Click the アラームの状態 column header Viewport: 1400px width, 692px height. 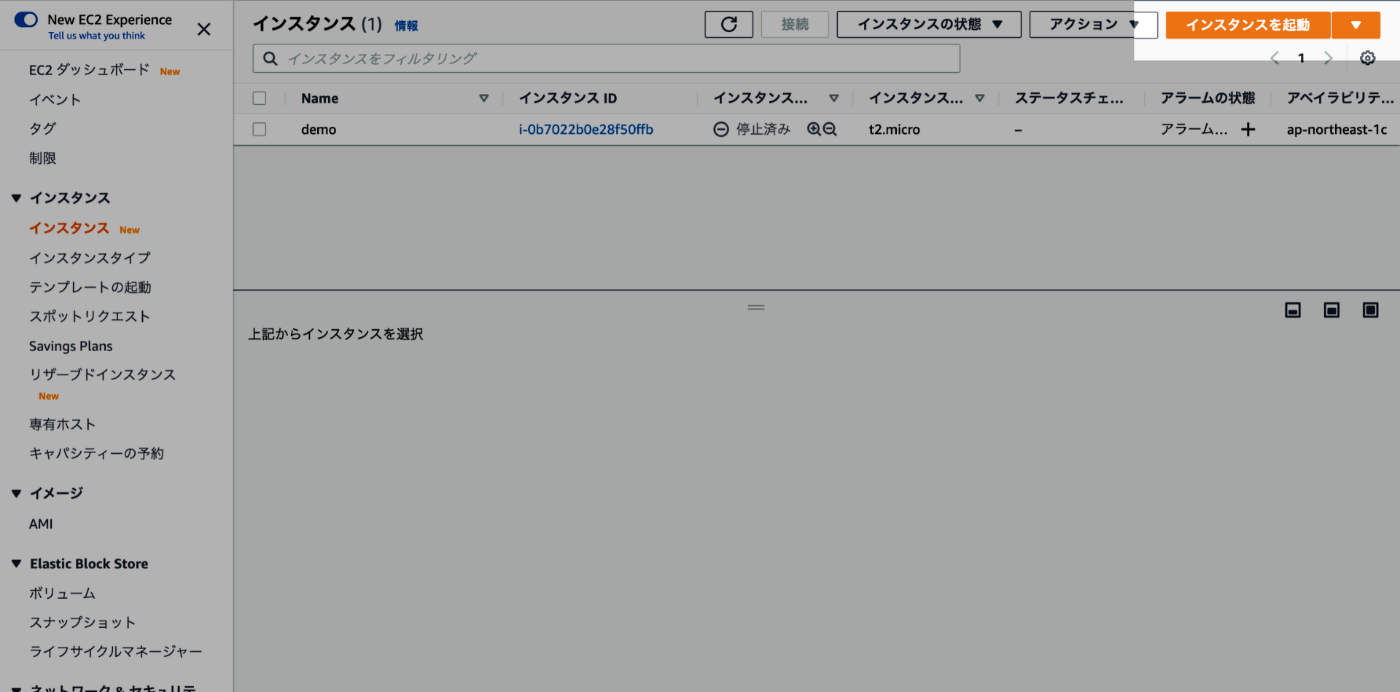1208,98
